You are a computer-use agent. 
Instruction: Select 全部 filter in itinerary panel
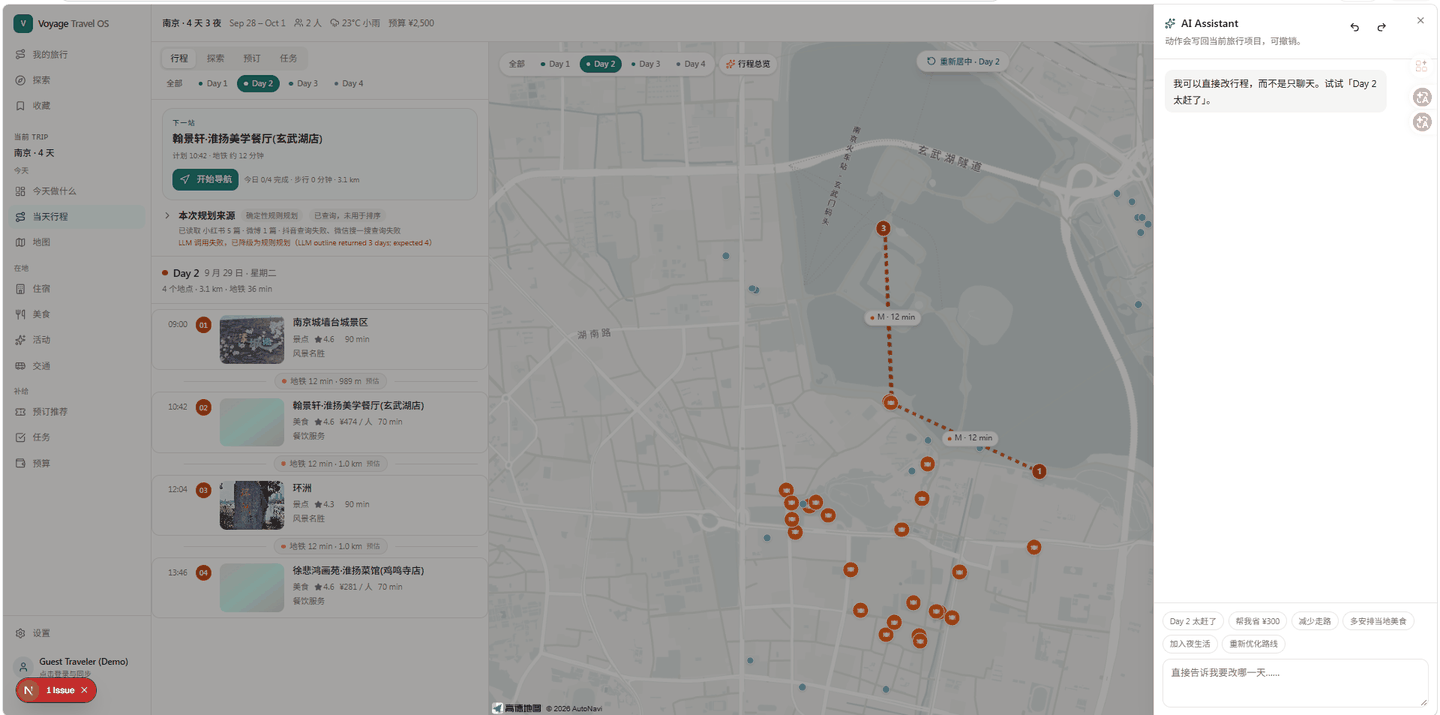pyautogui.click(x=174, y=84)
